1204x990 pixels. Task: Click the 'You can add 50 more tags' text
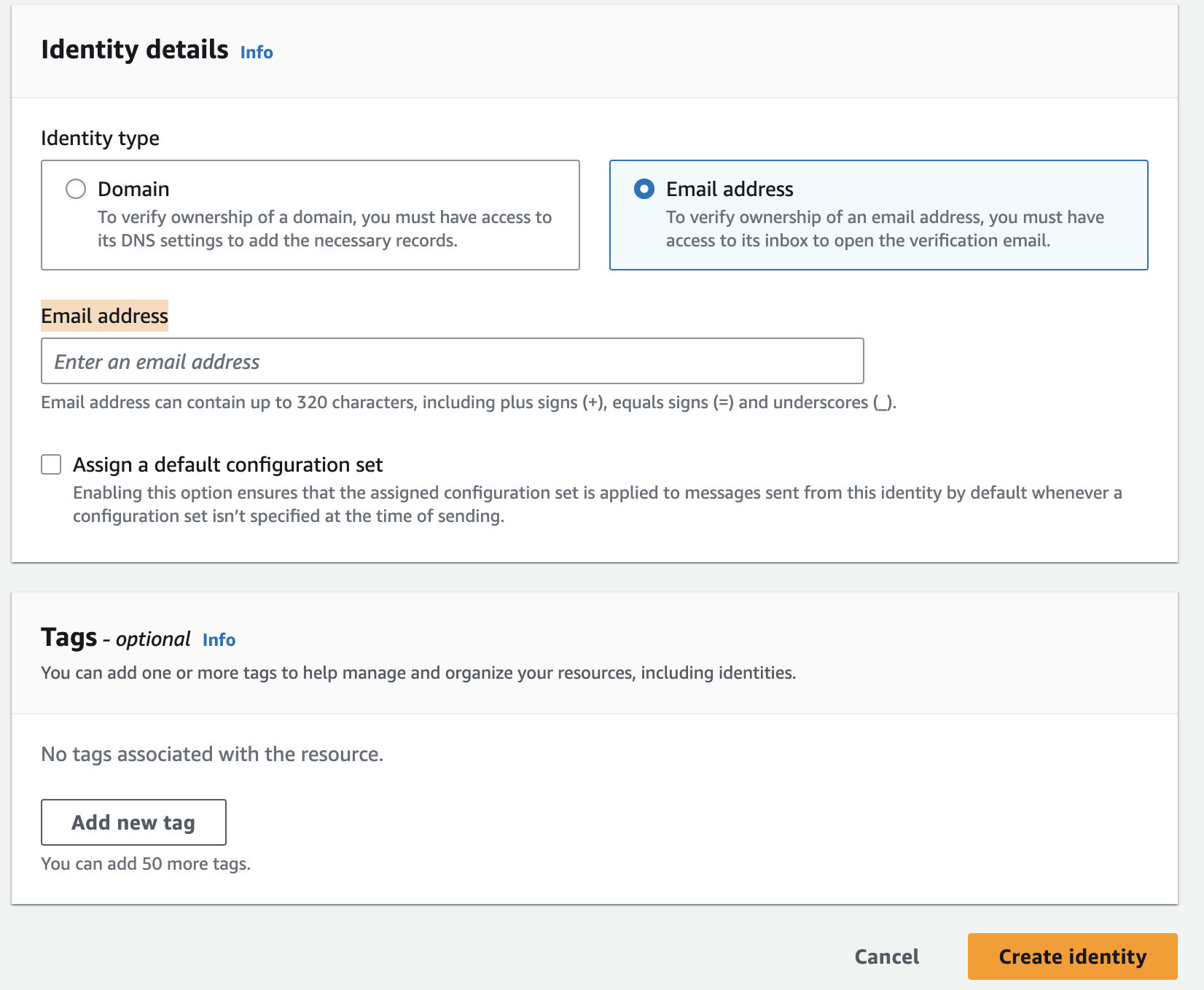(x=145, y=863)
